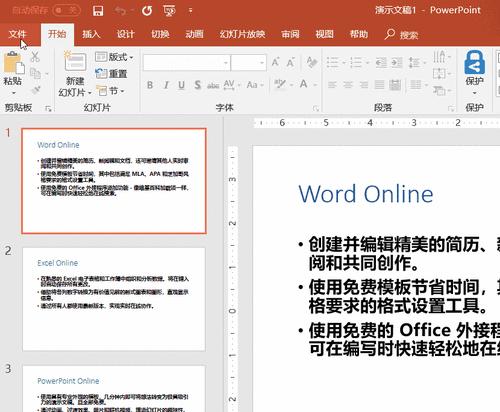Screen dimensions: 500x412
Task: Click the Paste (粘贴) clipboard icon
Action: 13,63
